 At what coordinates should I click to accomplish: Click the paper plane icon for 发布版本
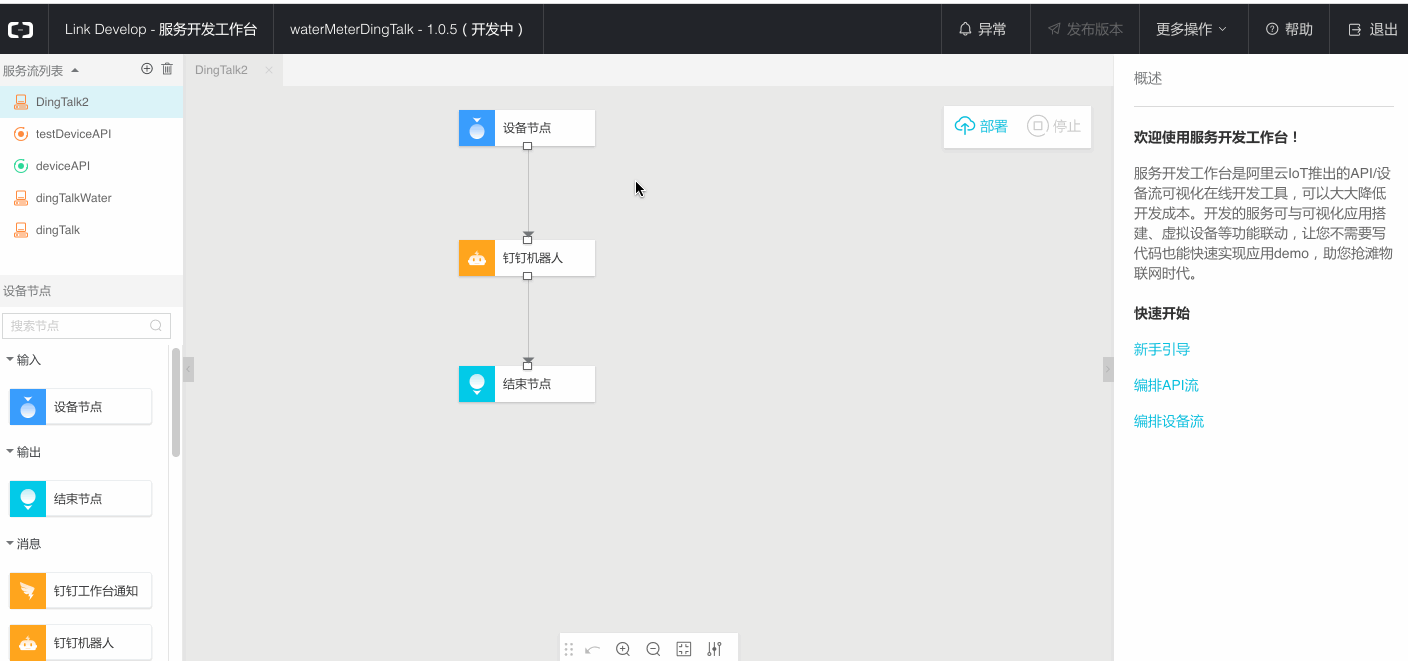[1054, 30]
